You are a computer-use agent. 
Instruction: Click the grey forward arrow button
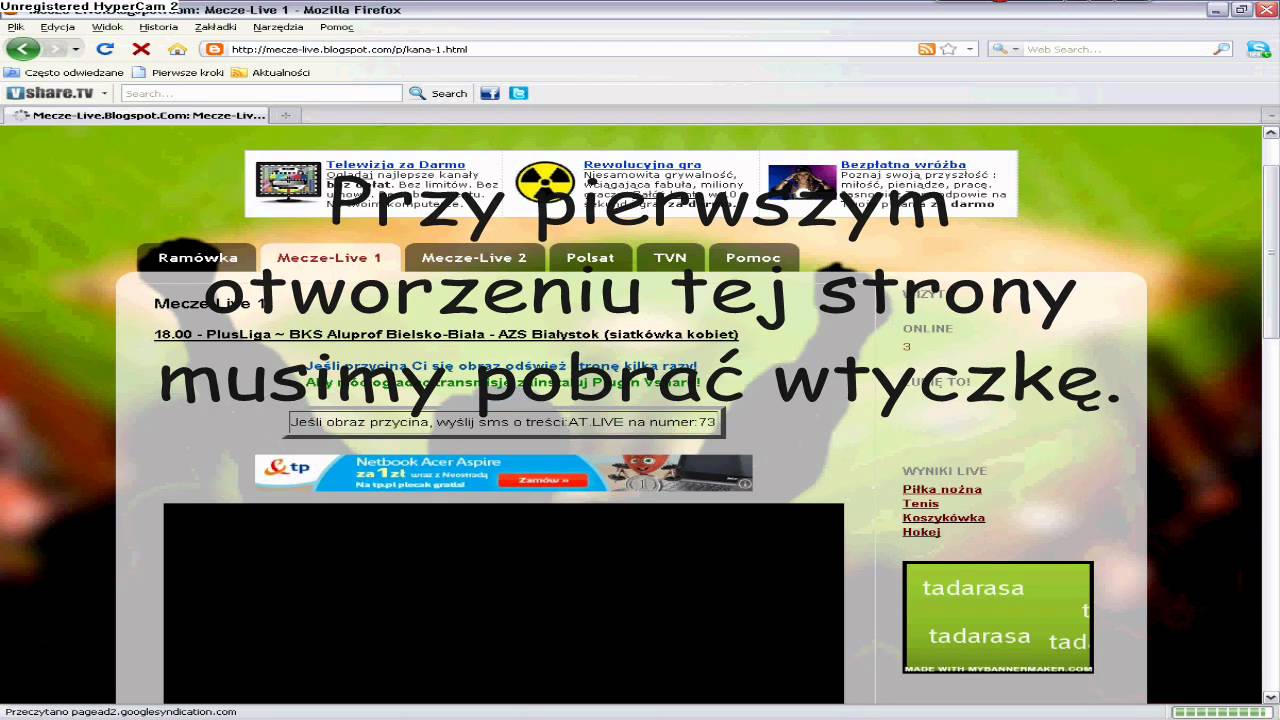pyautogui.click(x=55, y=49)
